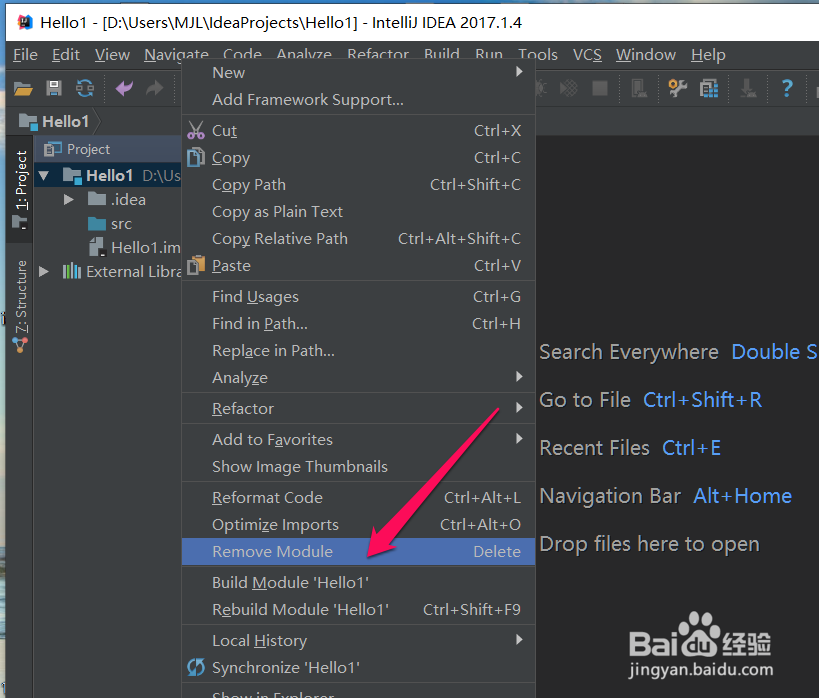Expand the External Libraries arrow
Screen dimensions: 819x698
click(x=44, y=271)
